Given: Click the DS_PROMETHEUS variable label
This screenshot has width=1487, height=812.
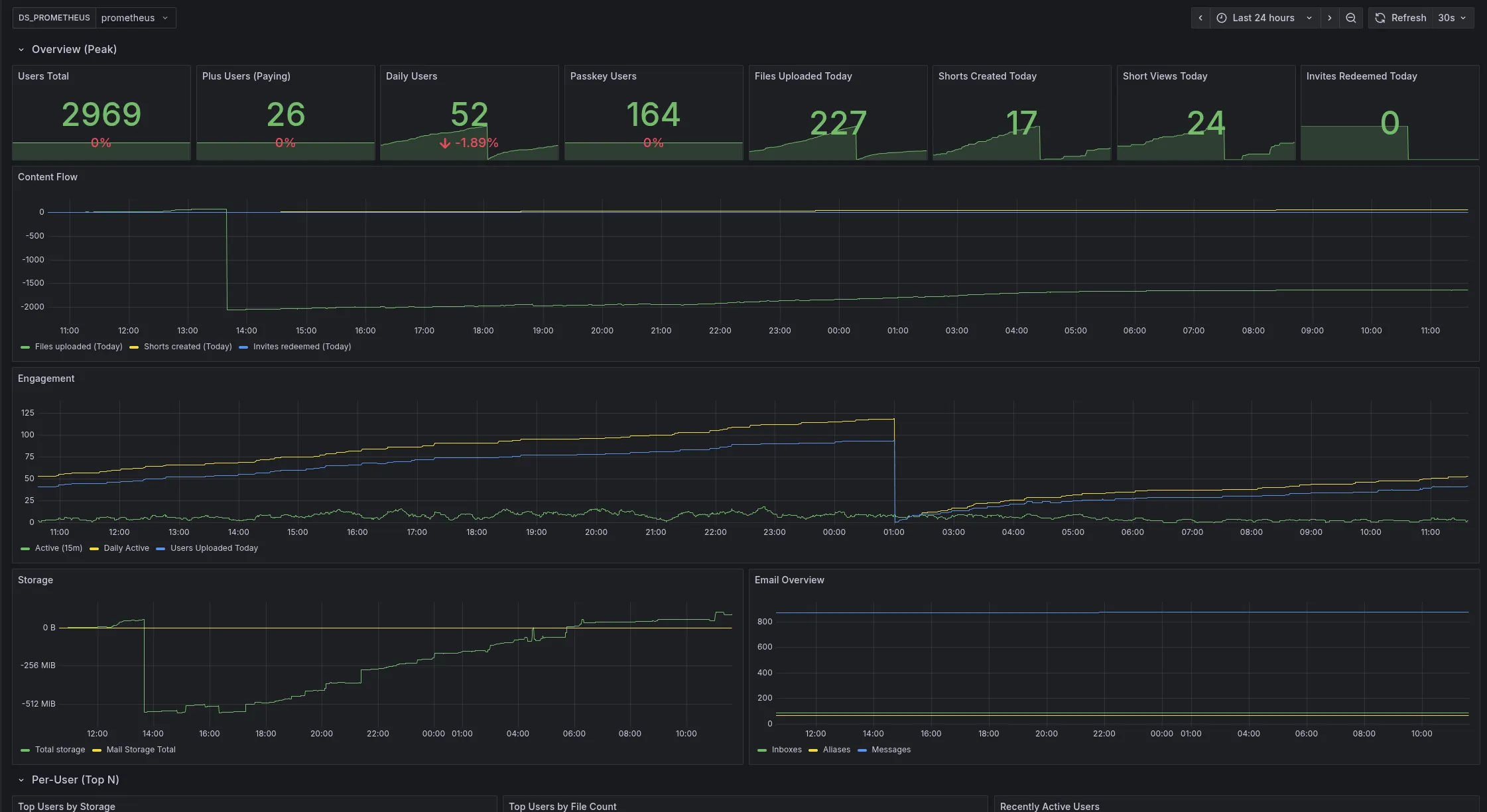Looking at the screenshot, I should pyautogui.click(x=54, y=18).
